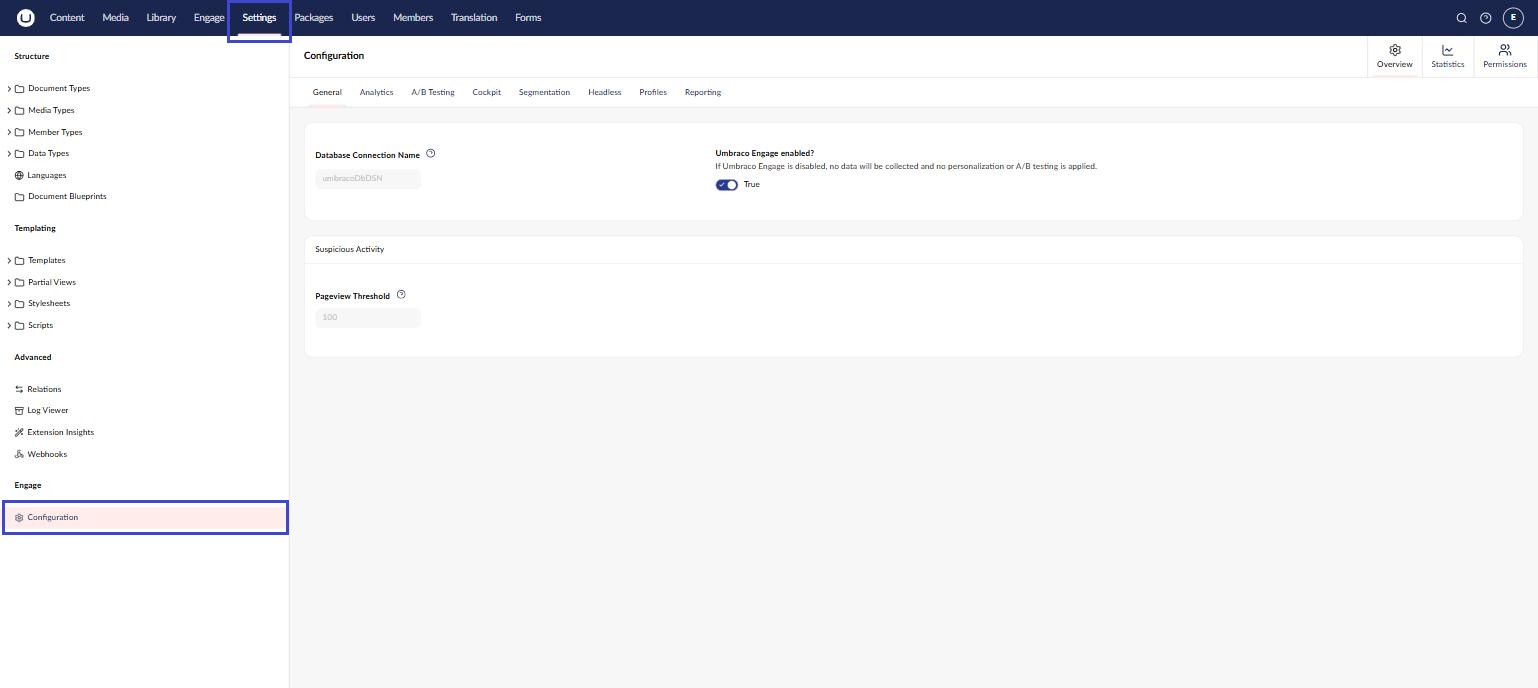The image size is (1538, 688).
Task: Switch to the Headless tab
Action: click(x=605, y=92)
